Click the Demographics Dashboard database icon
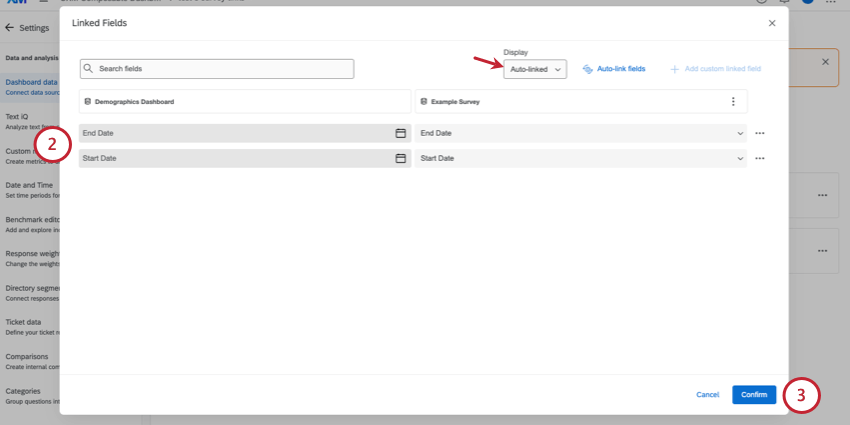Viewport: 850px width, 425px height. click(88, 101)
